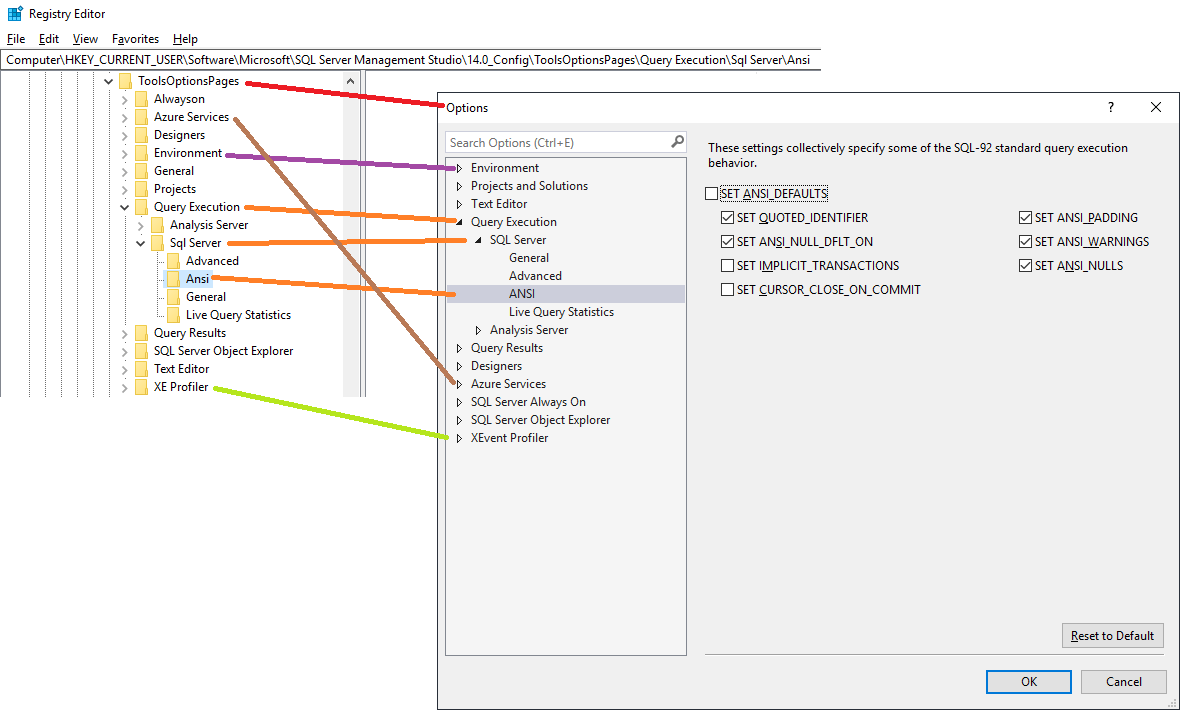
Task: Click Reset to Default button
Action: (x=1112, y=636)
